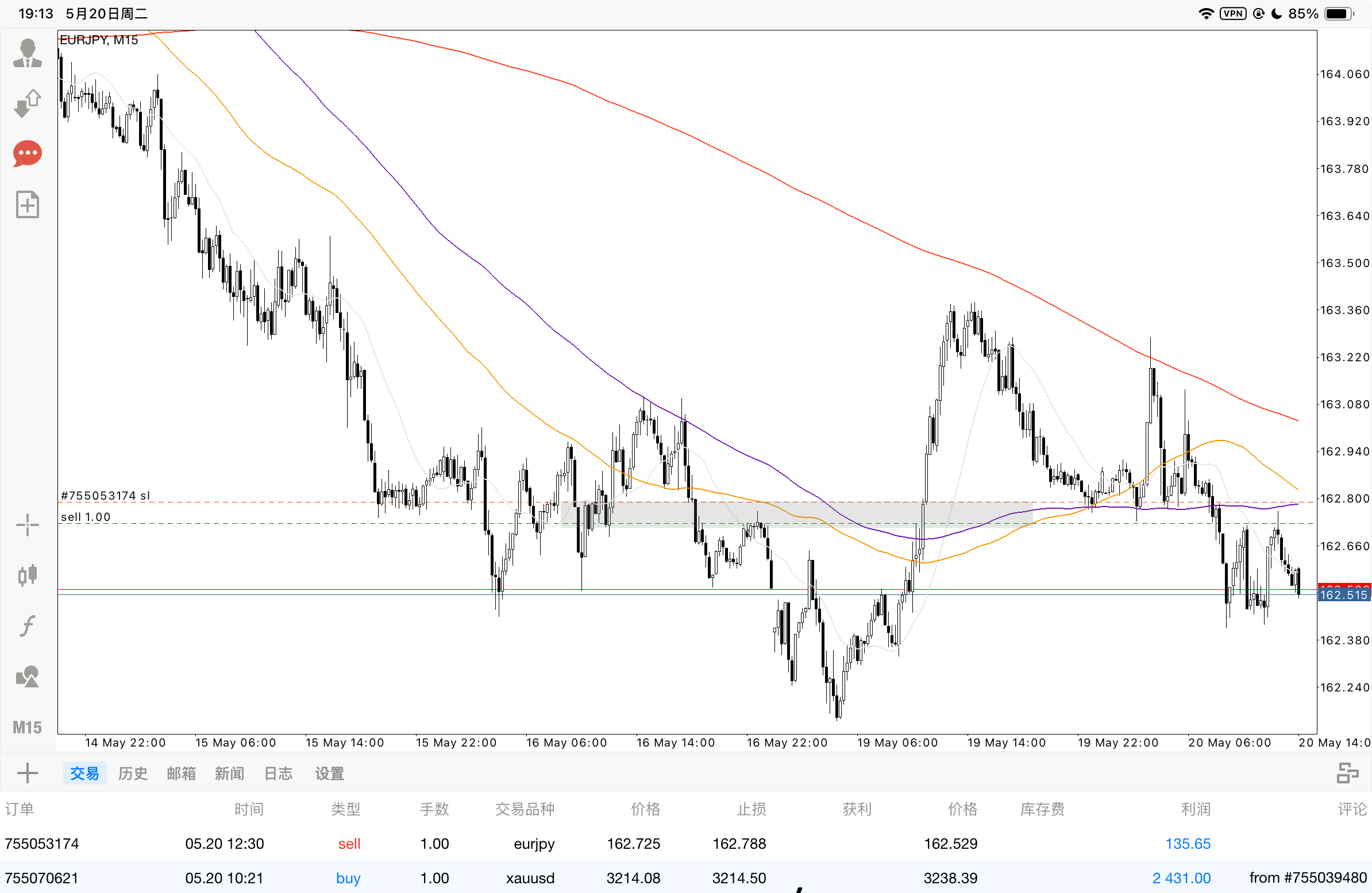
Task: Open the M15 timeframe selector
Action: [27, 728]
